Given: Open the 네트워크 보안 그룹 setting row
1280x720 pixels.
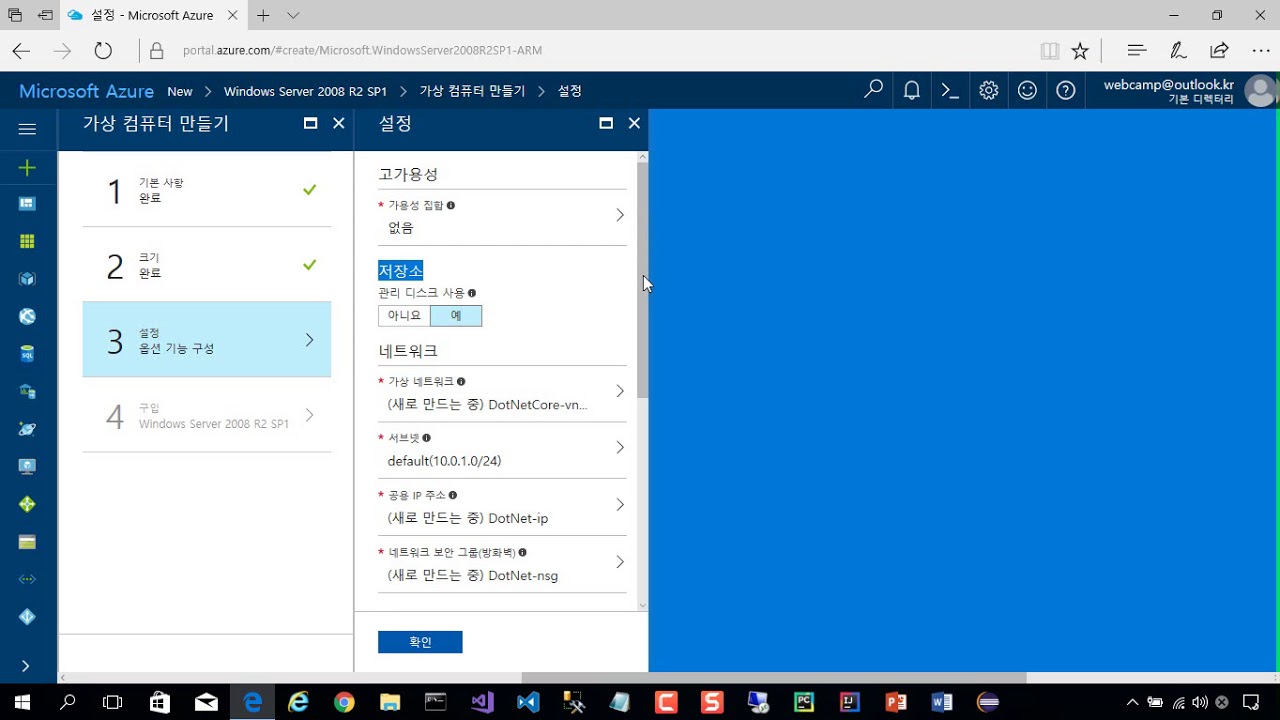Looking at the screenshot, I should [502, 564].
